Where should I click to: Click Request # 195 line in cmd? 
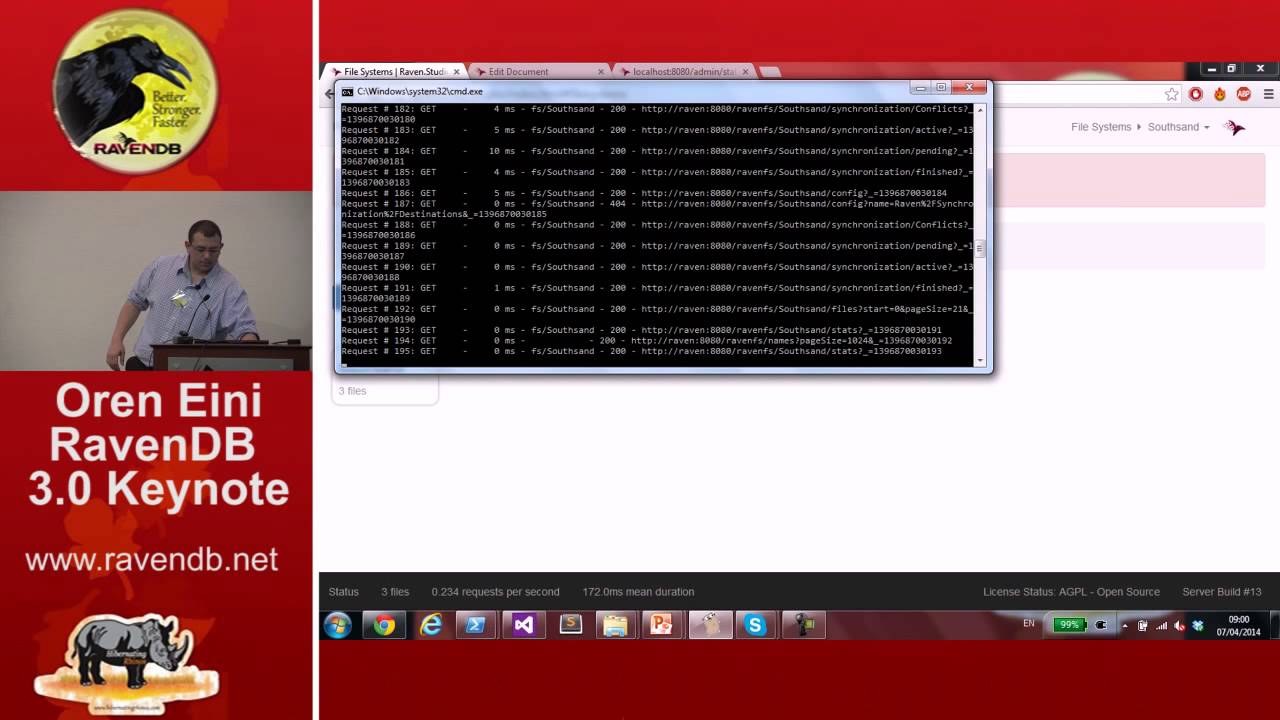[x=641, y=351]
